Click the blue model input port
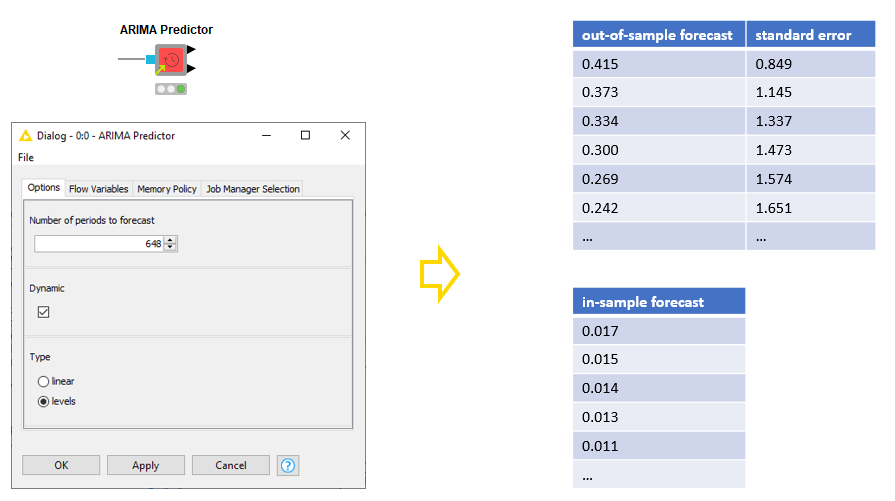Viewport: 895px width, 501px height. 151,59
